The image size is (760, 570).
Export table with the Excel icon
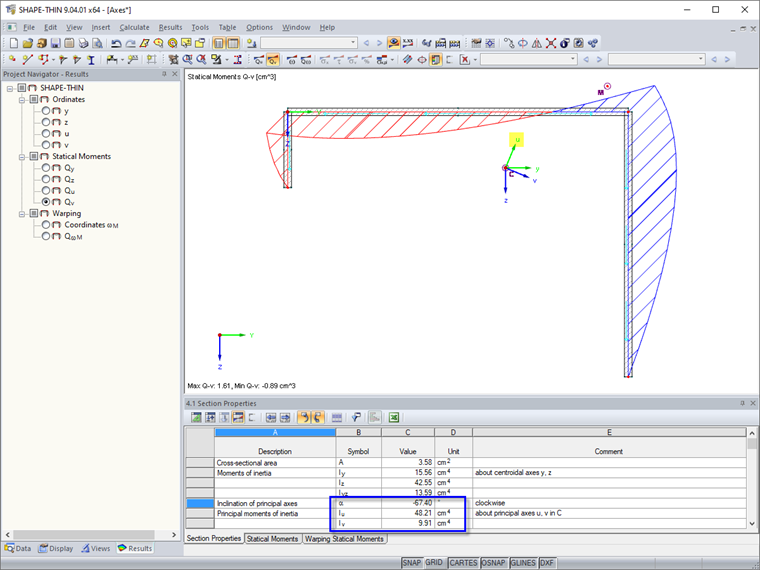[x=394, y=417]
